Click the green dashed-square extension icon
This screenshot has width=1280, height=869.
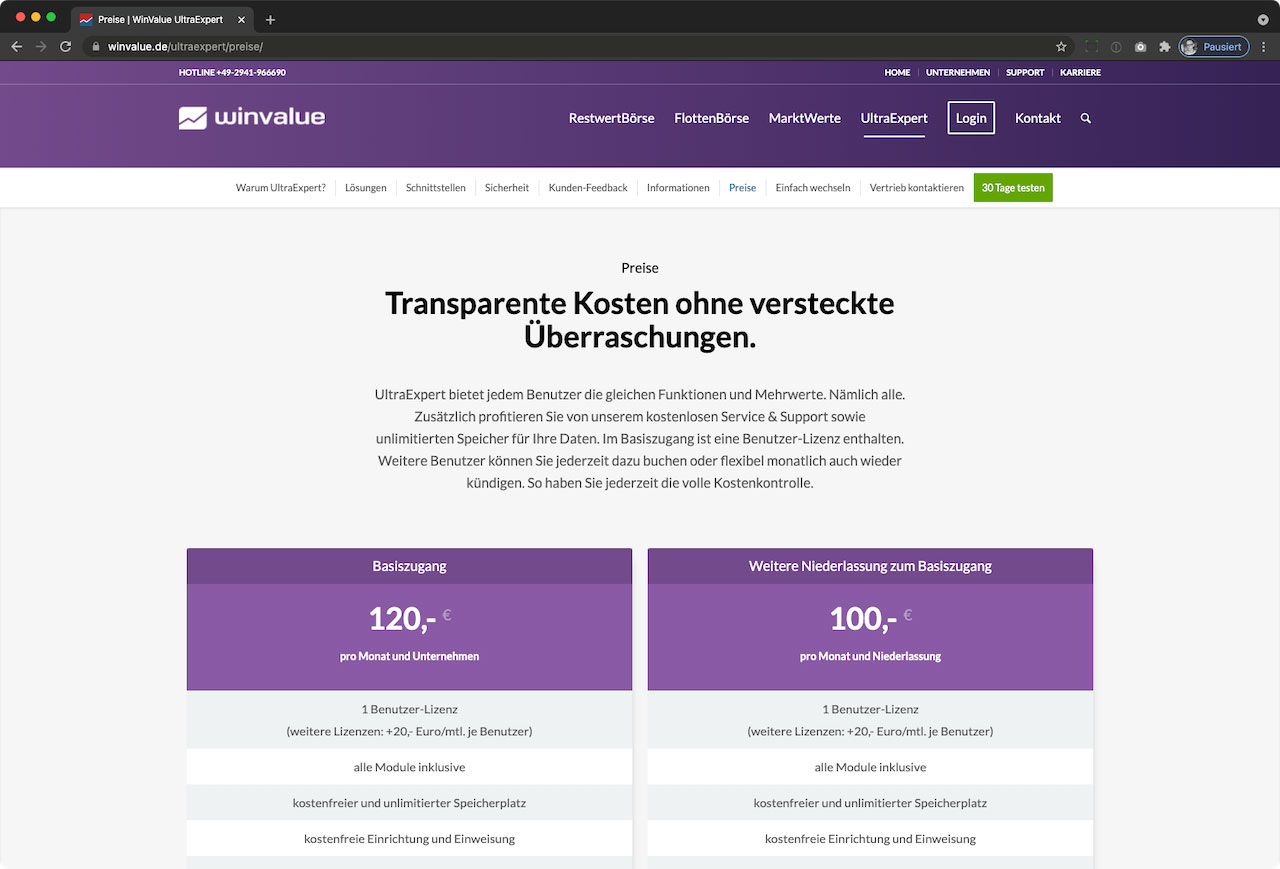(1091, 46)
